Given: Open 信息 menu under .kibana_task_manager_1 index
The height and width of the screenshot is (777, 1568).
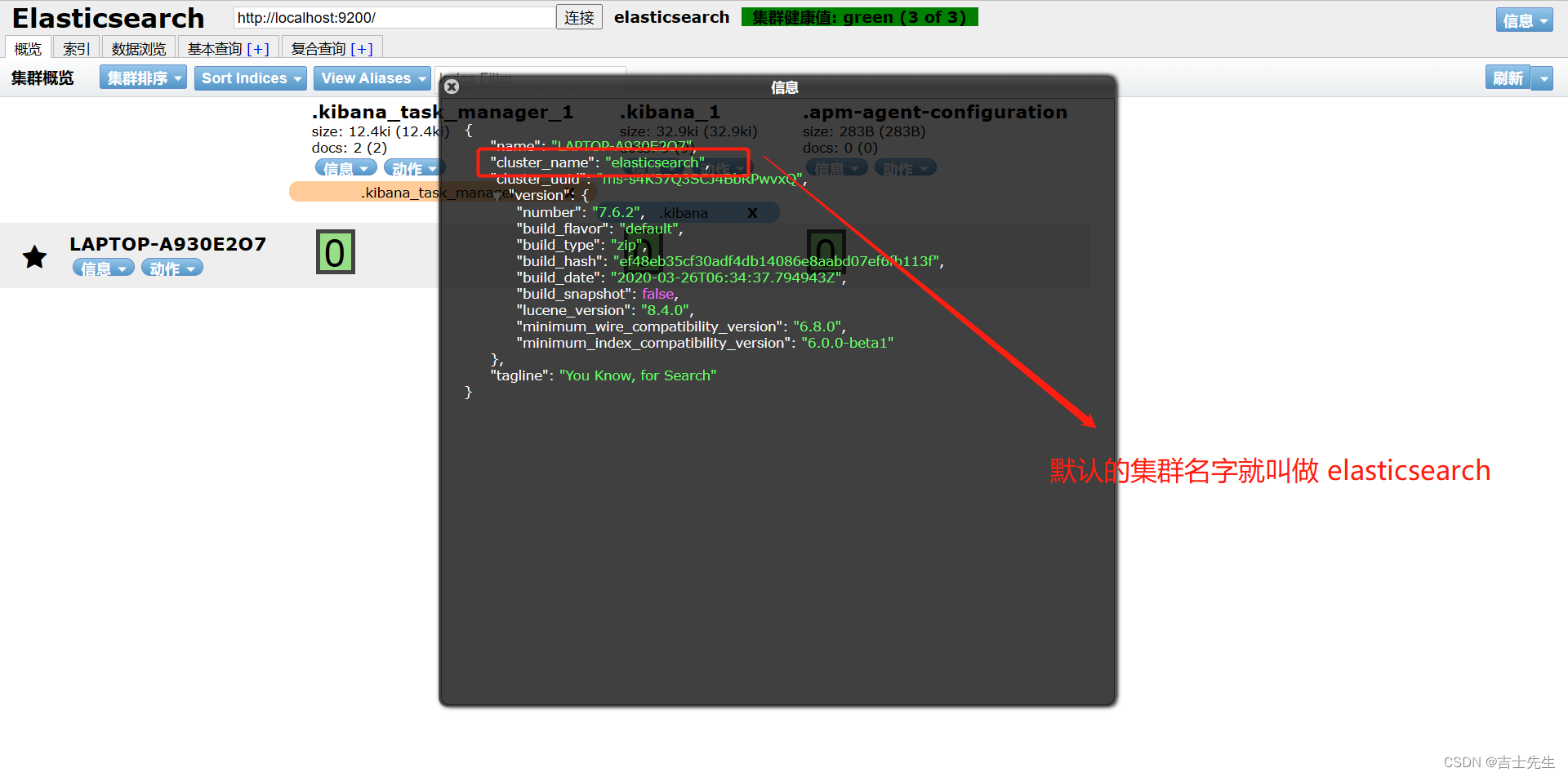Looking at the screenshot, I should pos(346,168).
